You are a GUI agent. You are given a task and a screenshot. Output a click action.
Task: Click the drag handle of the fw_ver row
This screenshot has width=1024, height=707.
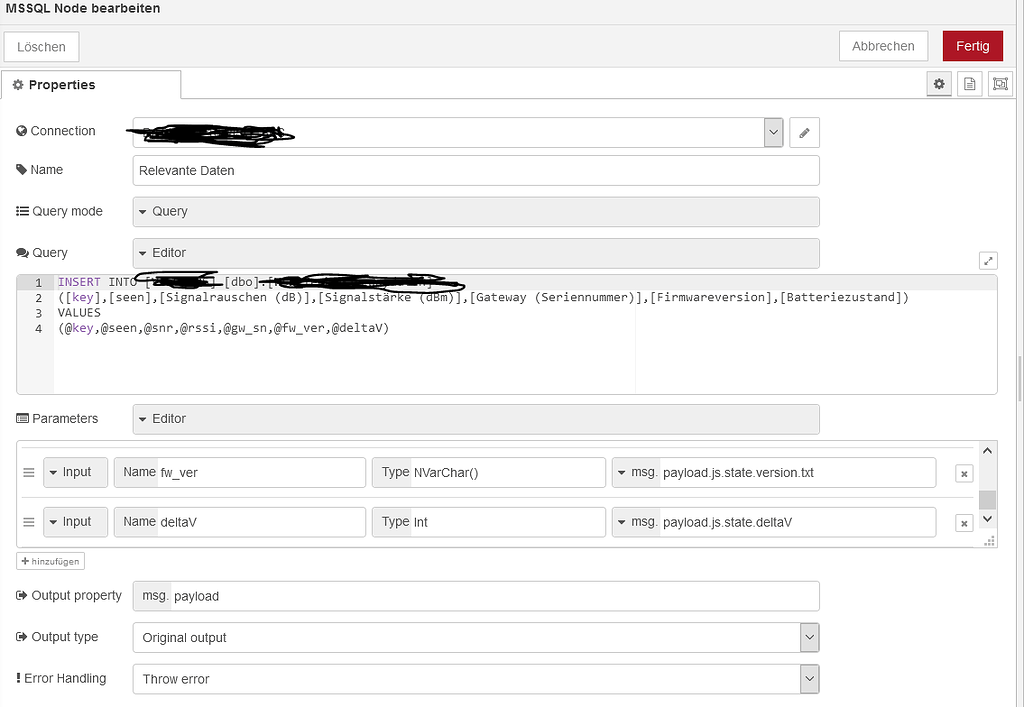pos(29,472)
